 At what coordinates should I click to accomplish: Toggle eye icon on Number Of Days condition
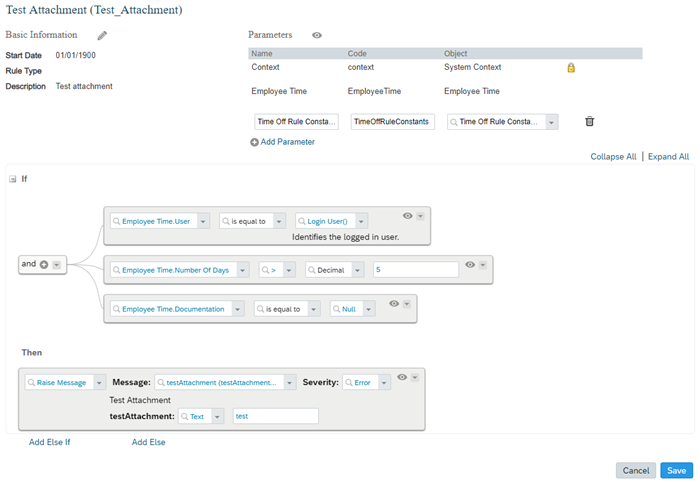[x=470, y=265]
